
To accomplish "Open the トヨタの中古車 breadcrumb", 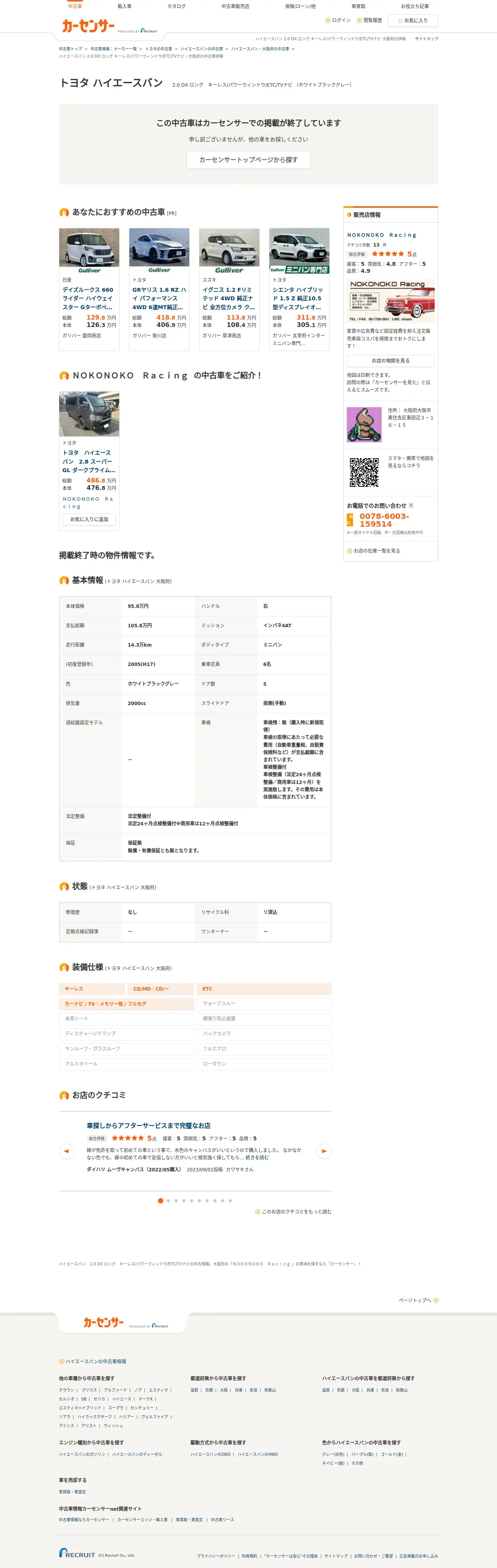I will (158, 49).
